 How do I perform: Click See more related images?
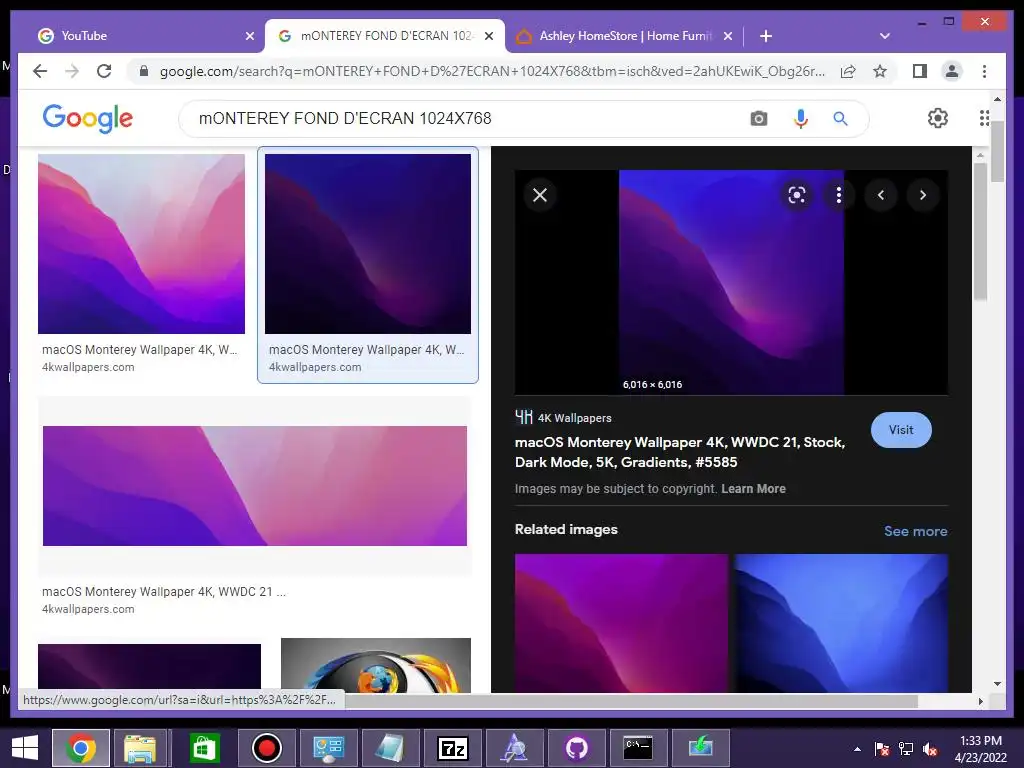pos(916,531)
